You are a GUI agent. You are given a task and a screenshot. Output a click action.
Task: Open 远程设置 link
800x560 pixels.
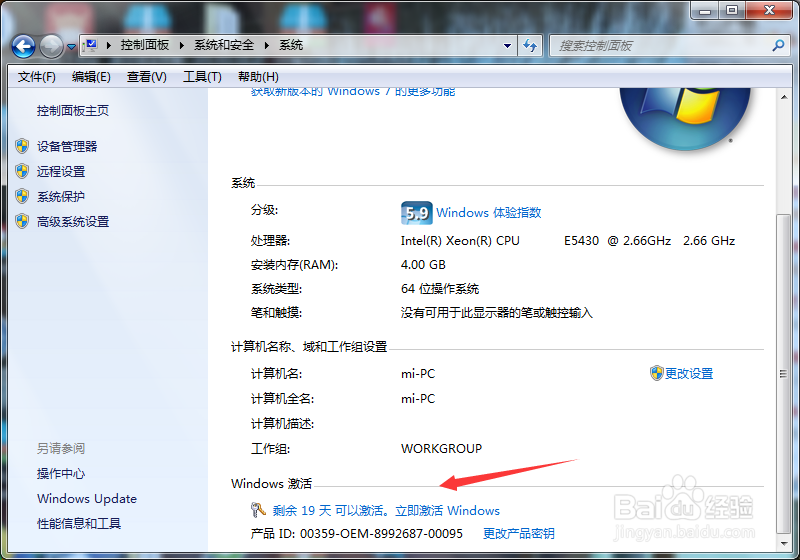coord(61,171)
